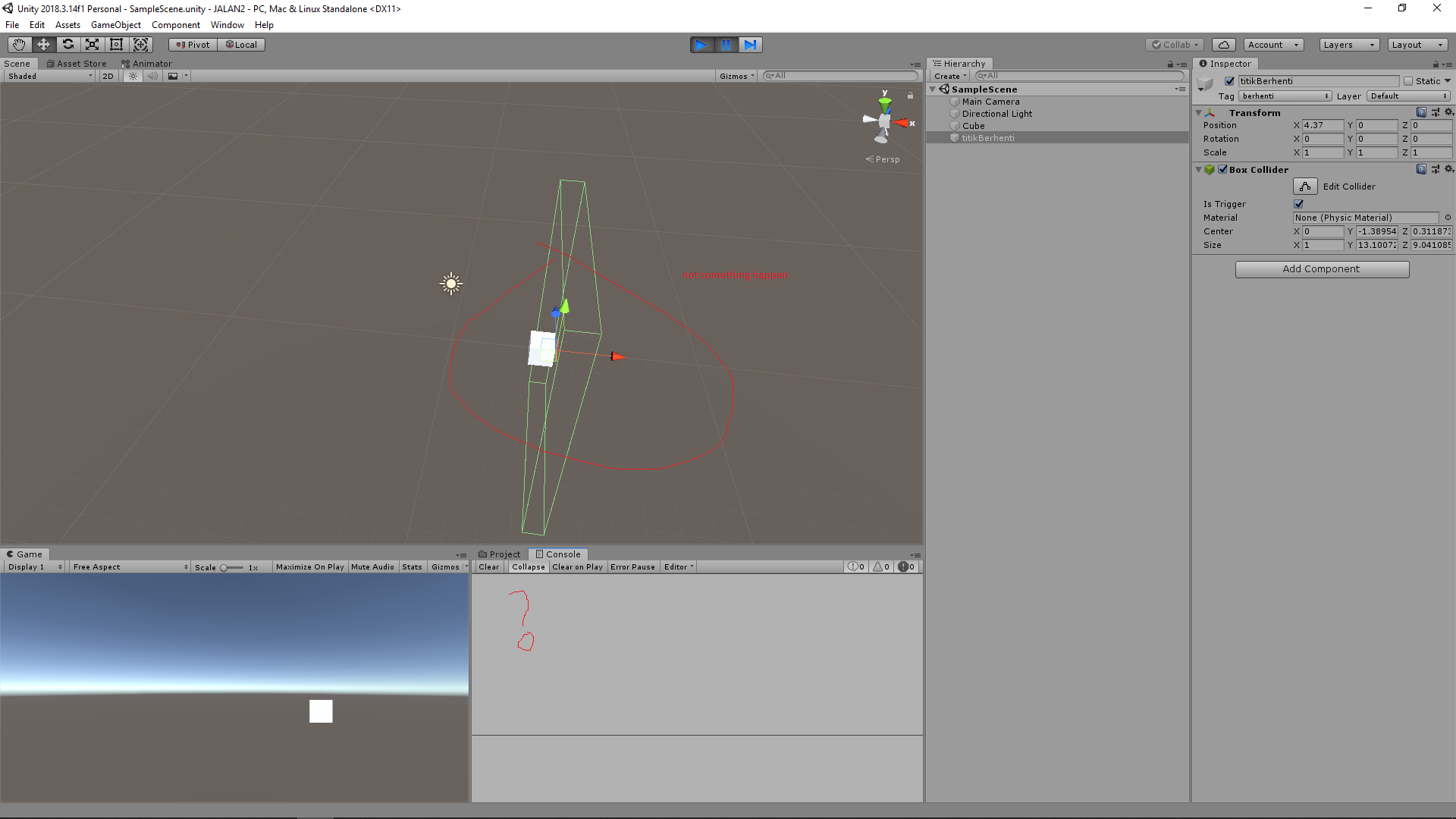Click the scene gizmo lock icon
The width and height of the screenshot is (1456, 819).
point(910,96)
